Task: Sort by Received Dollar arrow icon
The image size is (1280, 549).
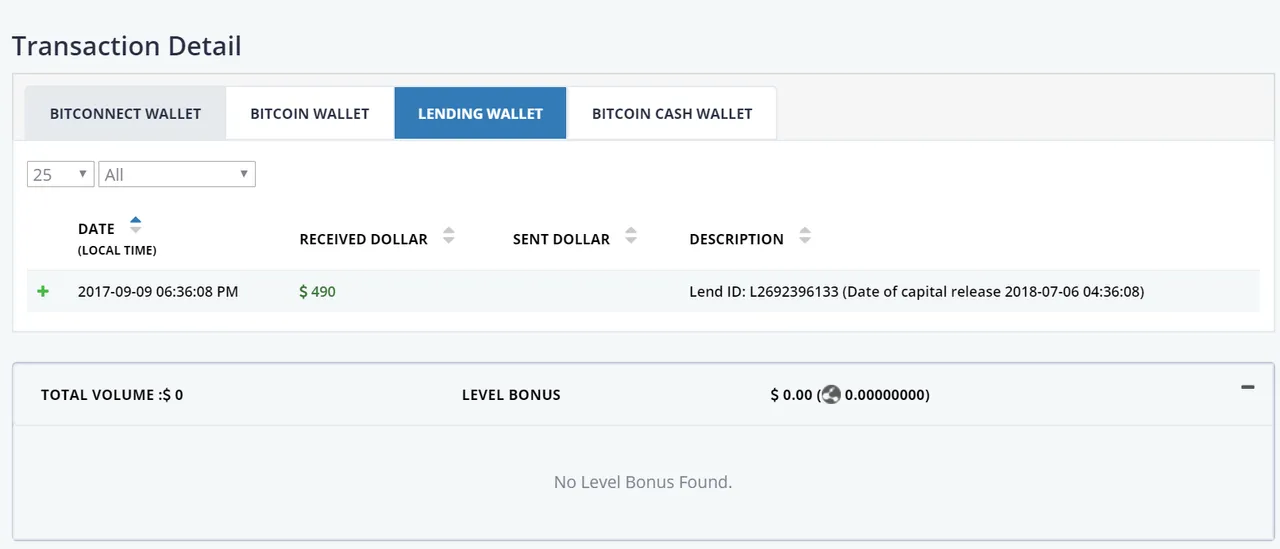Action: (449, 236)
